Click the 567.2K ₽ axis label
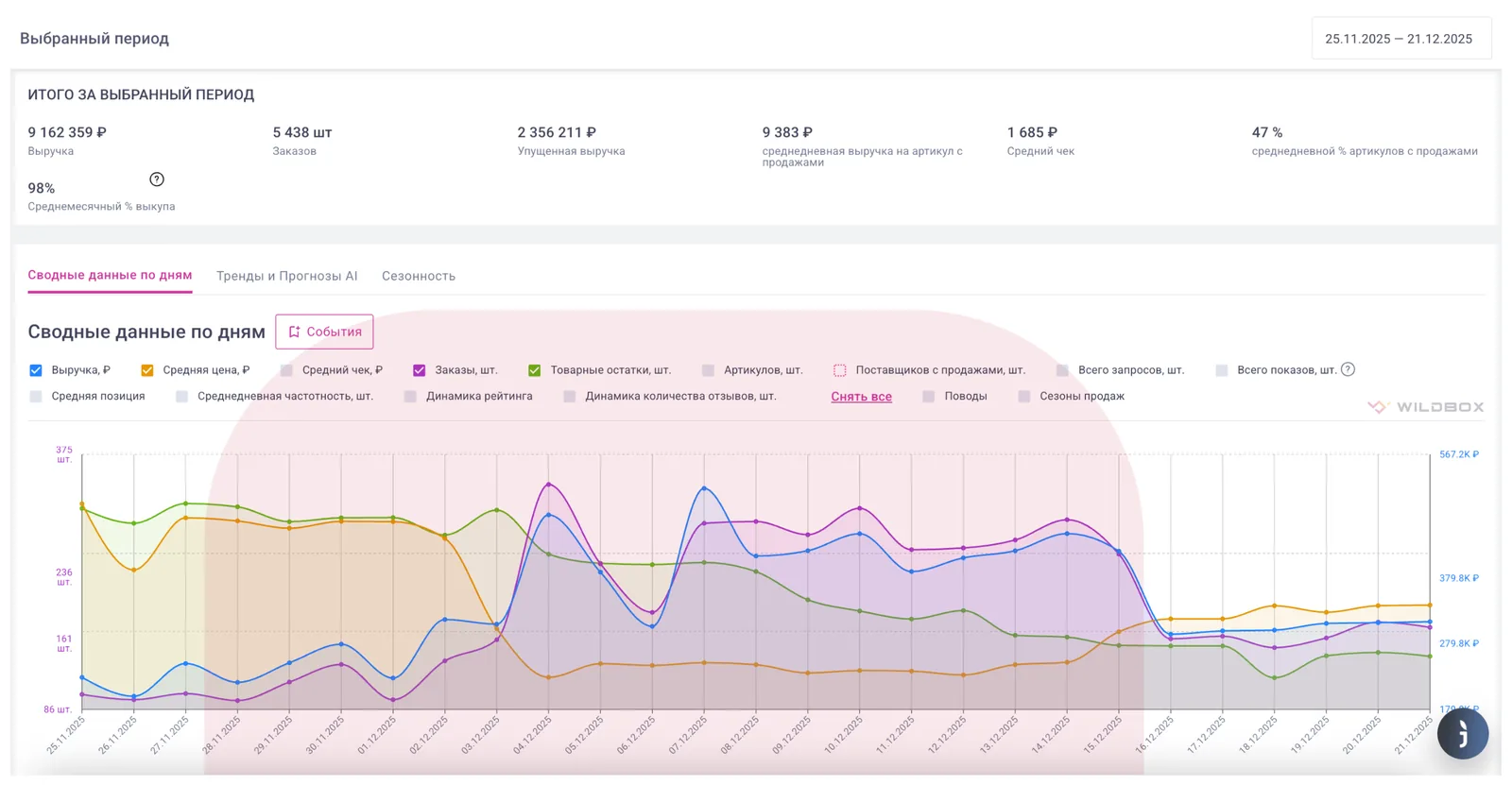 [x=1459, y=454]
